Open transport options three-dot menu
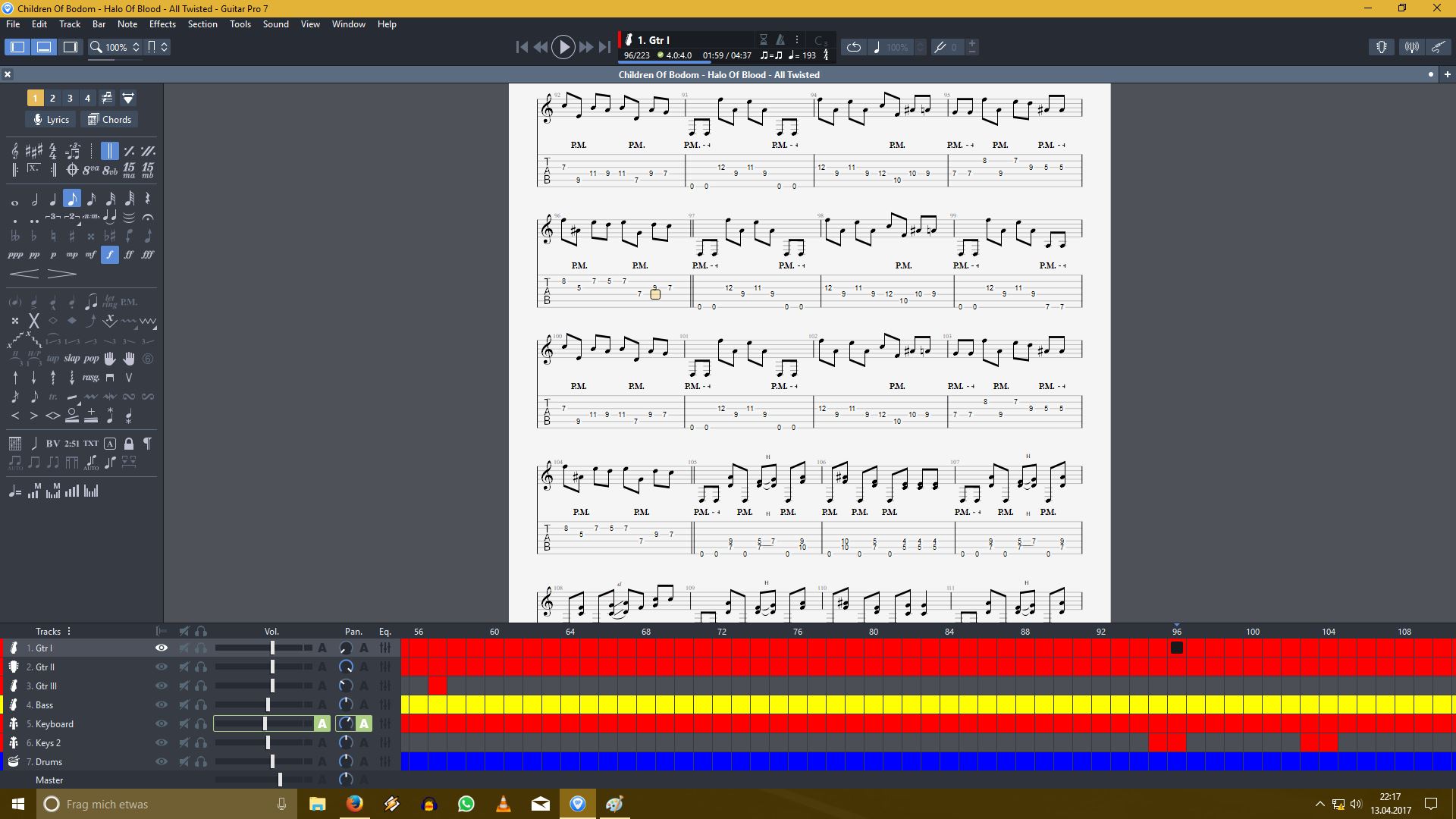 point(797,39)
